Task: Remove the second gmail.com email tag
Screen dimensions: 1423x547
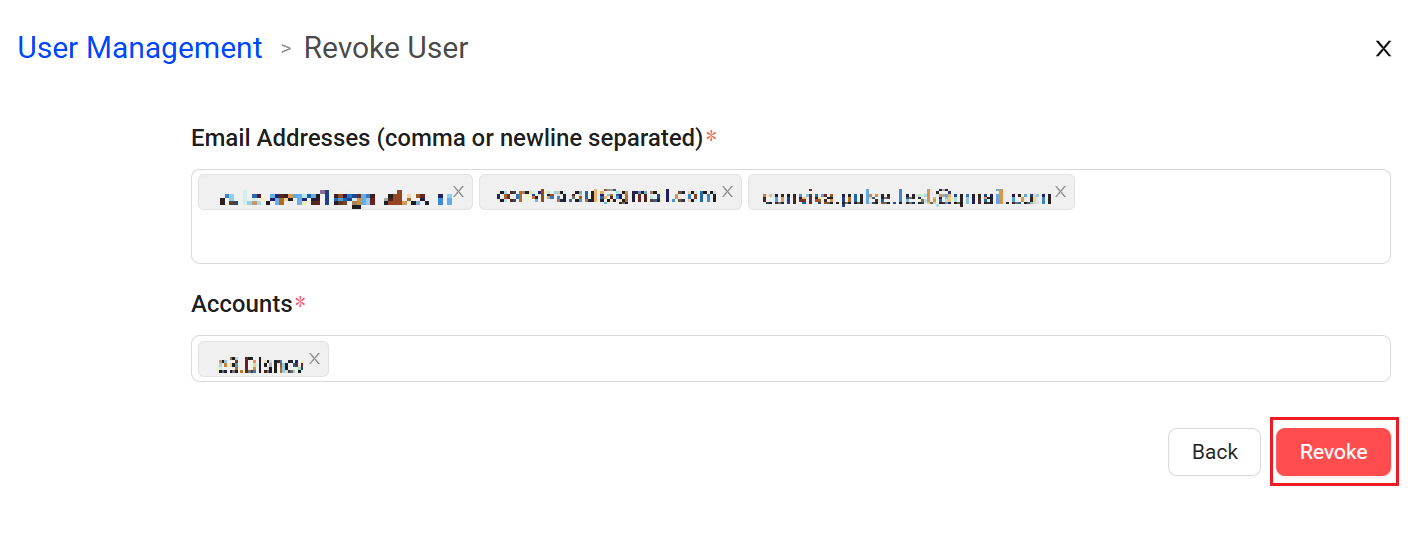Action: click(728, 191)
